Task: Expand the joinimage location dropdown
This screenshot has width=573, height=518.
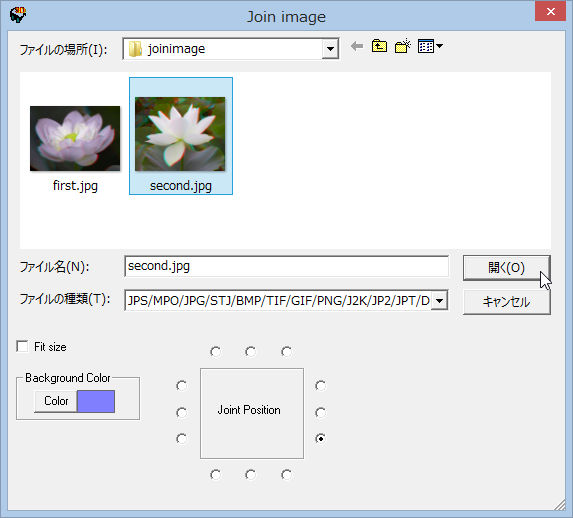Action: point(330,49)
